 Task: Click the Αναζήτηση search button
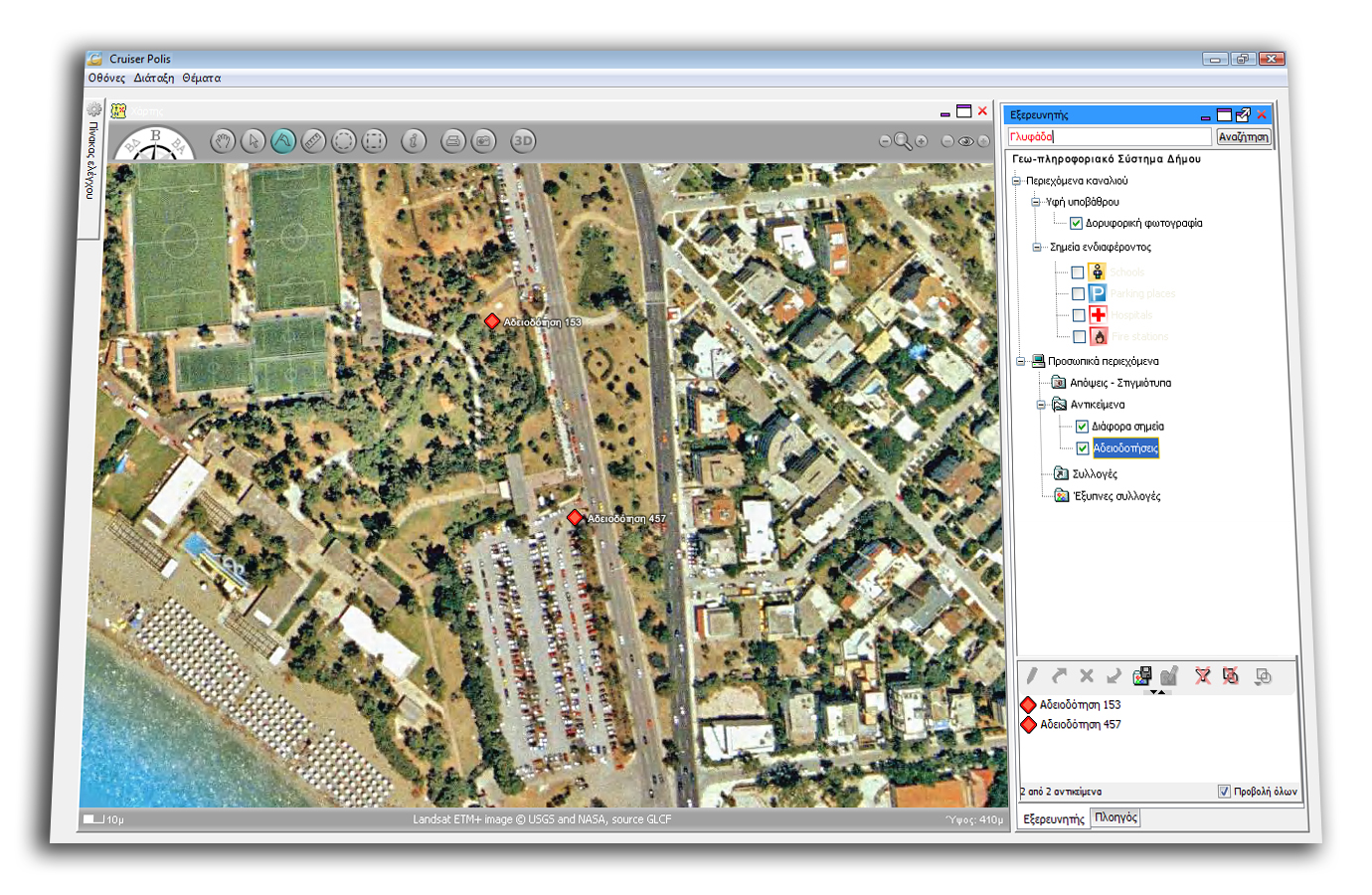[x=1244, y=137]
